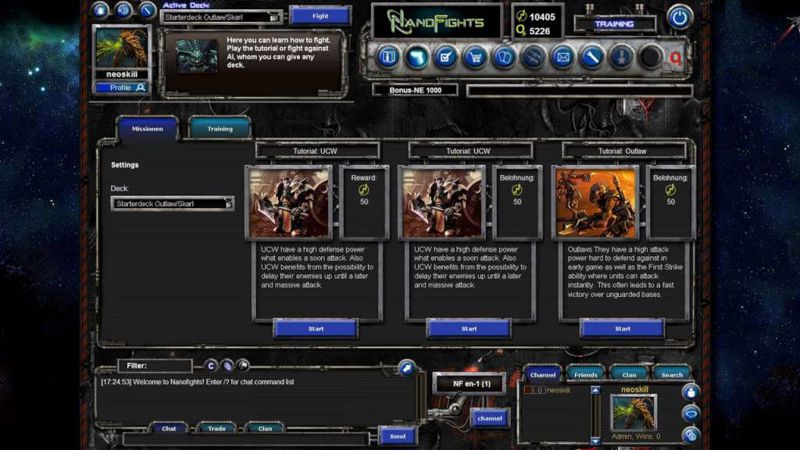Click the Send chat button
This screenshot has height=450, width=800.
coord(397,436)
